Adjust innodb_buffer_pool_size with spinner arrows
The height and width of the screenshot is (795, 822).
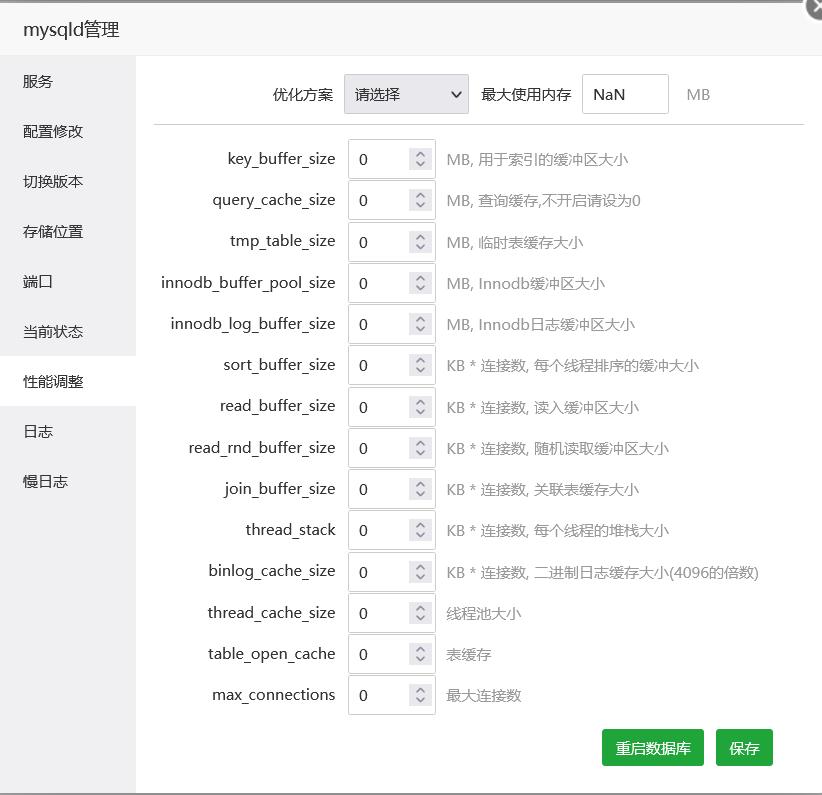pos(420,283)
